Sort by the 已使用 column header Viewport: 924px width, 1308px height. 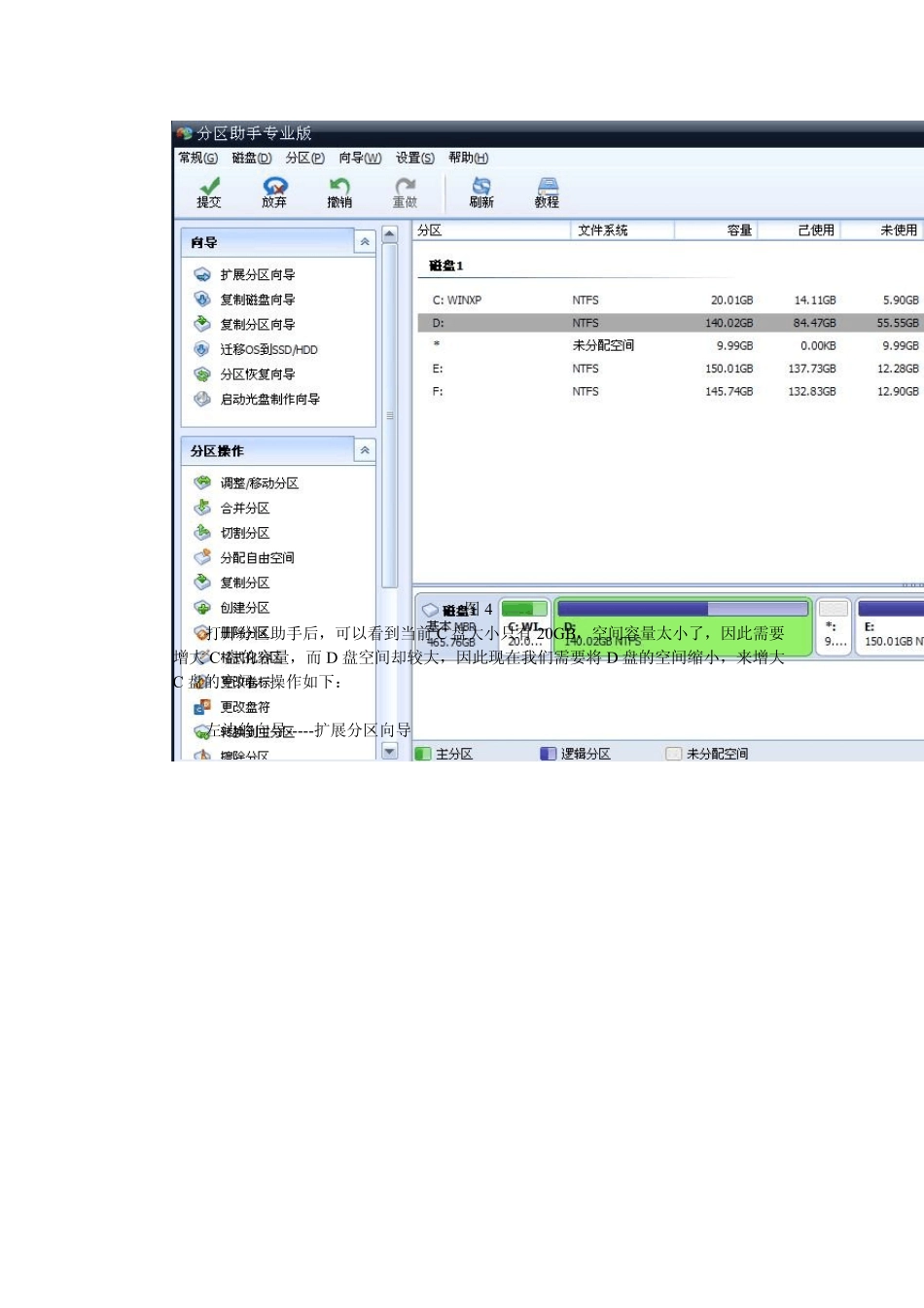799,230
